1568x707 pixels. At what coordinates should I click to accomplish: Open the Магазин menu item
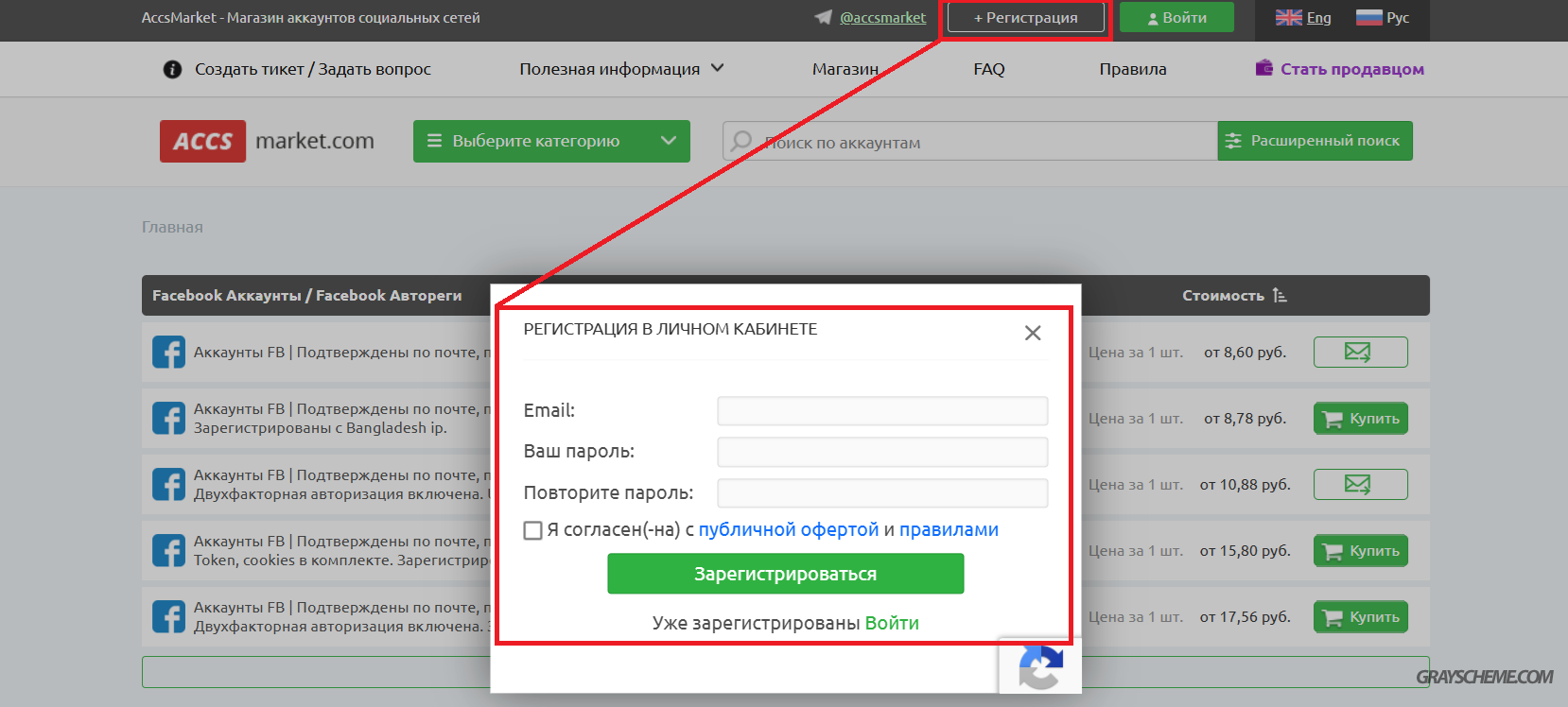(x=845, y=69)
